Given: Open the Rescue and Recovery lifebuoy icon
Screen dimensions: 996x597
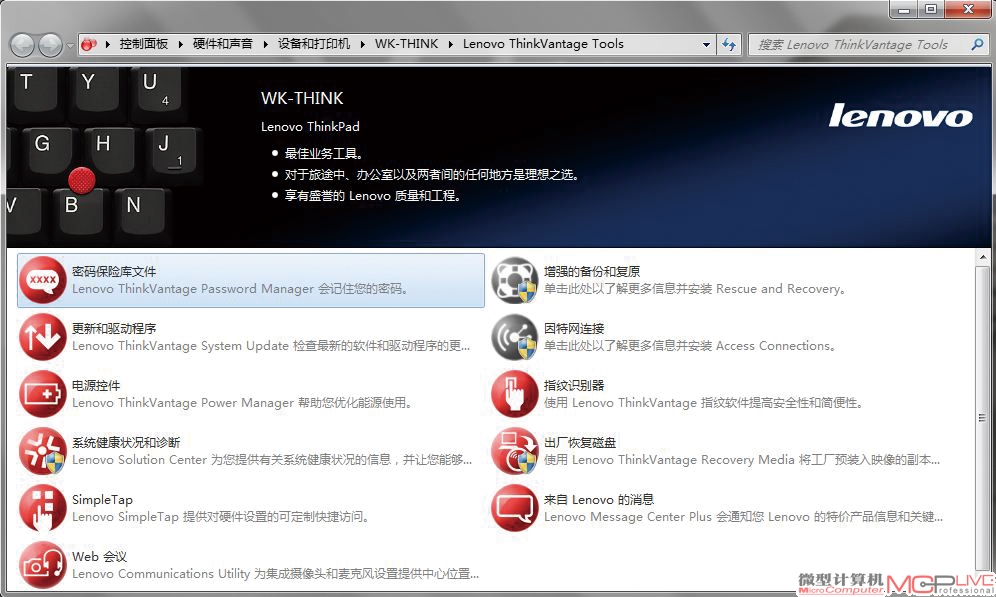Looking at the screenshot, I should coord(515,280).
